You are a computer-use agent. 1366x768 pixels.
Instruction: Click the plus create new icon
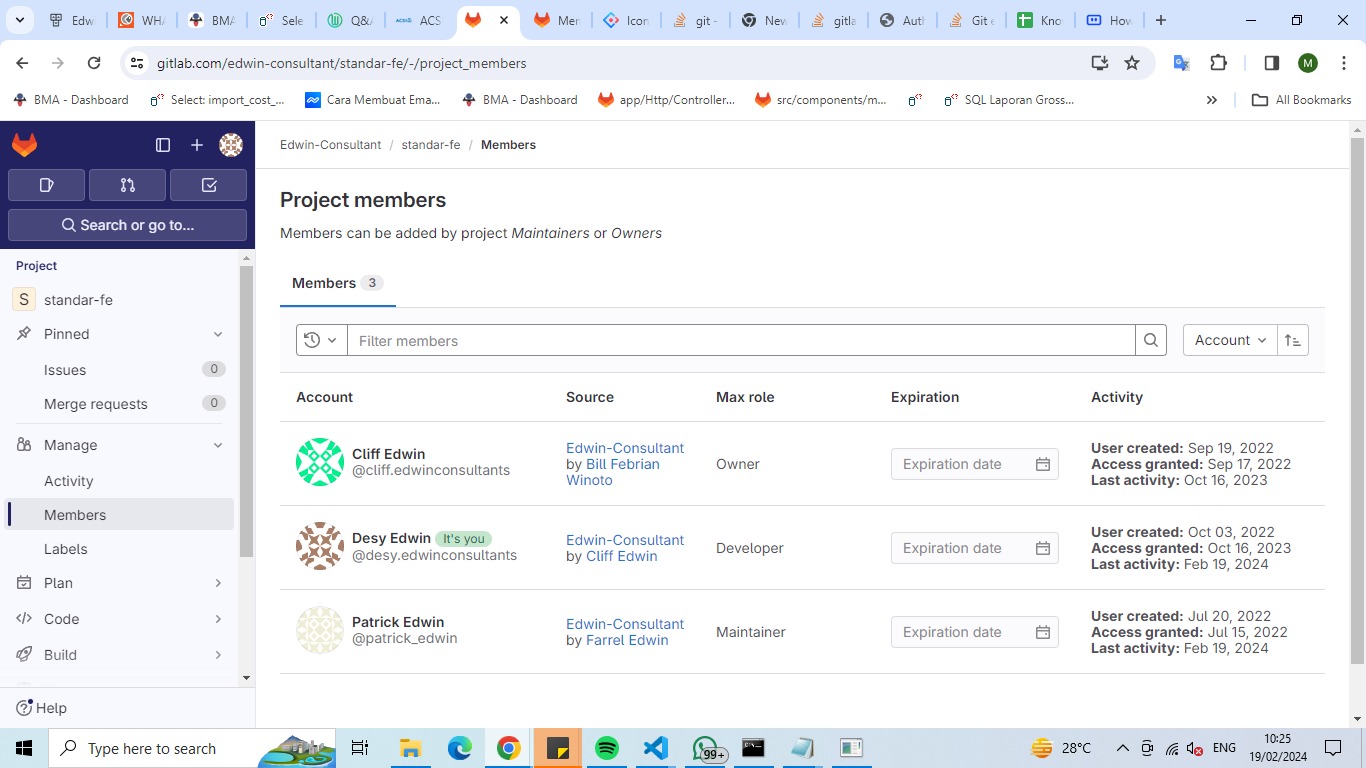pyautogui.click(x=197, y=145)
